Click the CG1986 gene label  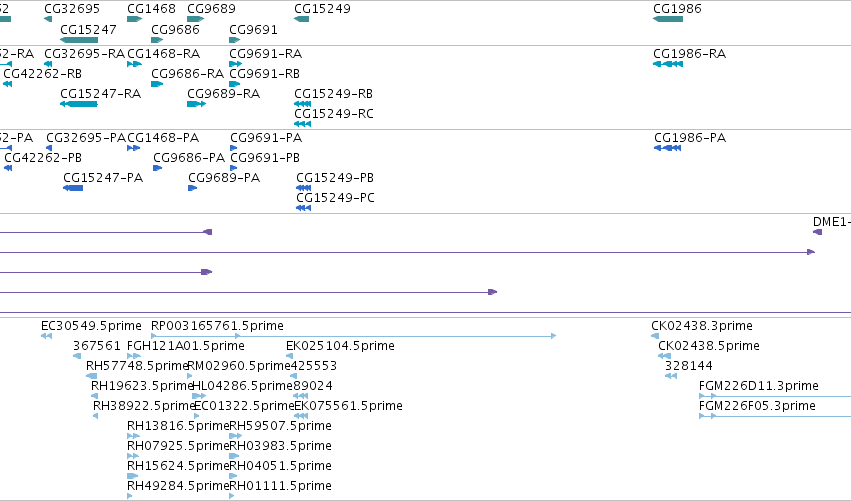(x=677, y=9)
